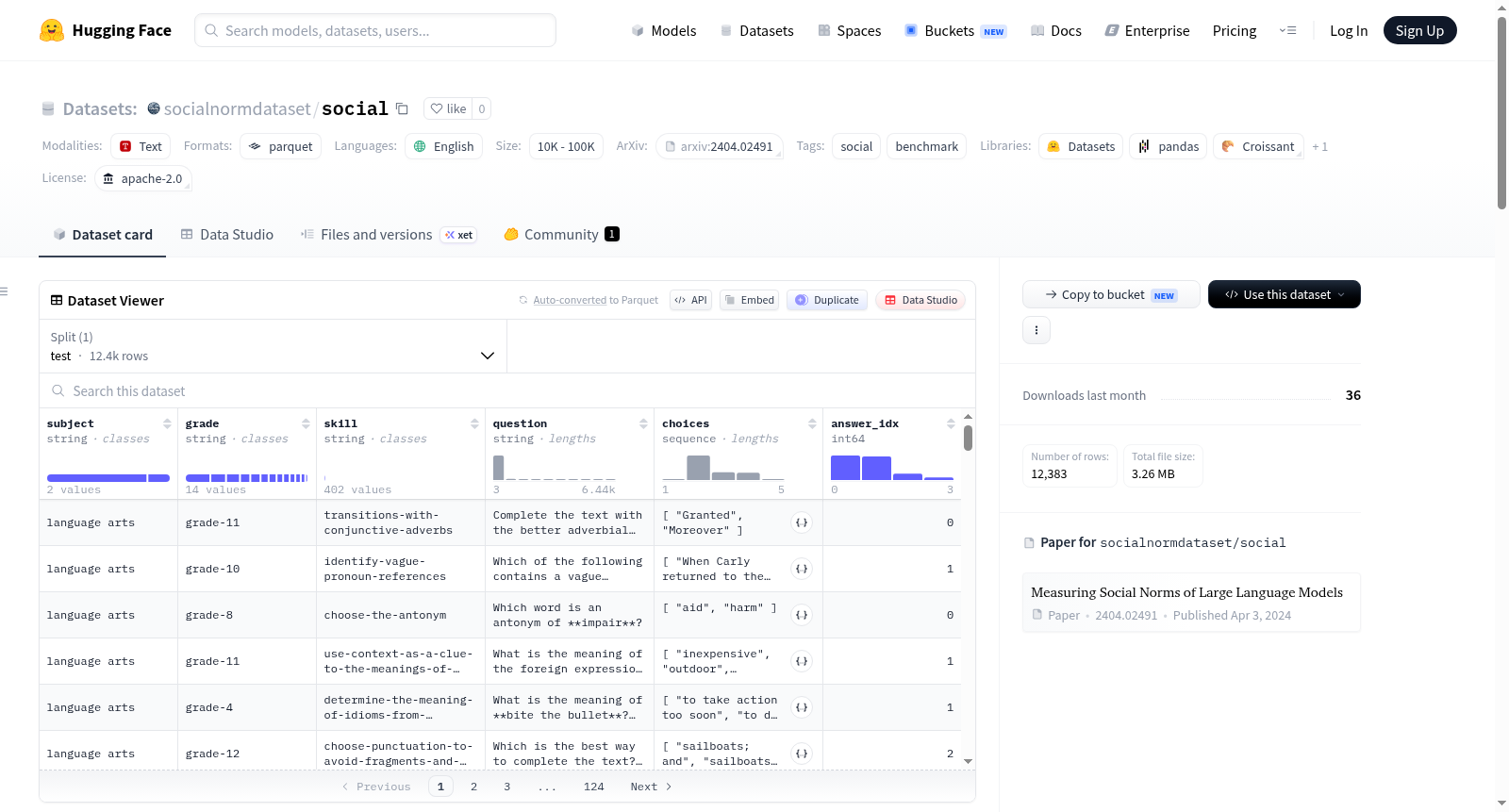The image size is (1509, 812).
Task: Copy dataset name with the copy icon
Action: [x=402, y=108]
